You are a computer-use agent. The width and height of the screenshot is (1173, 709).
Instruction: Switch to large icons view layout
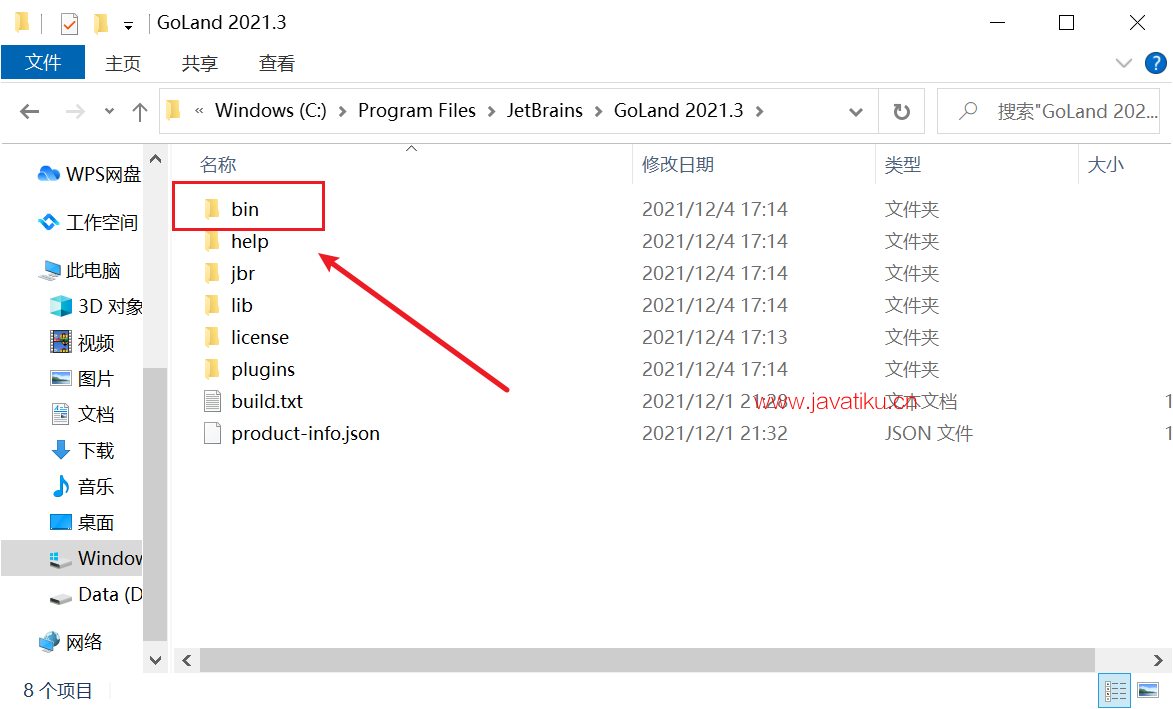pos(1148,690)
